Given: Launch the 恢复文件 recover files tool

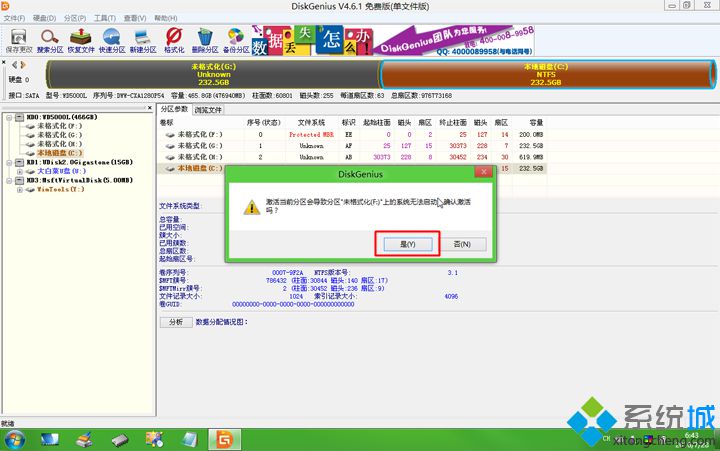Looking at the screenshot, I should (81, 40).
